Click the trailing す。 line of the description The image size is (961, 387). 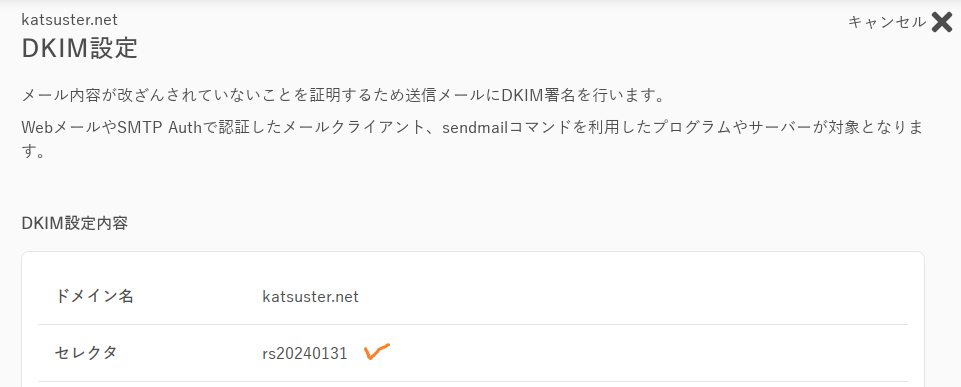click(x=34, y=151)
